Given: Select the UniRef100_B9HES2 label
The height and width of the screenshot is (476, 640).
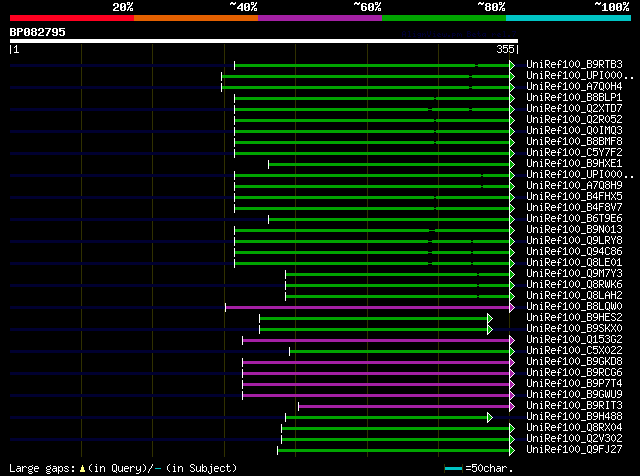Looking at the screenshot, I should pyautogui.click(x=574, y=318).
